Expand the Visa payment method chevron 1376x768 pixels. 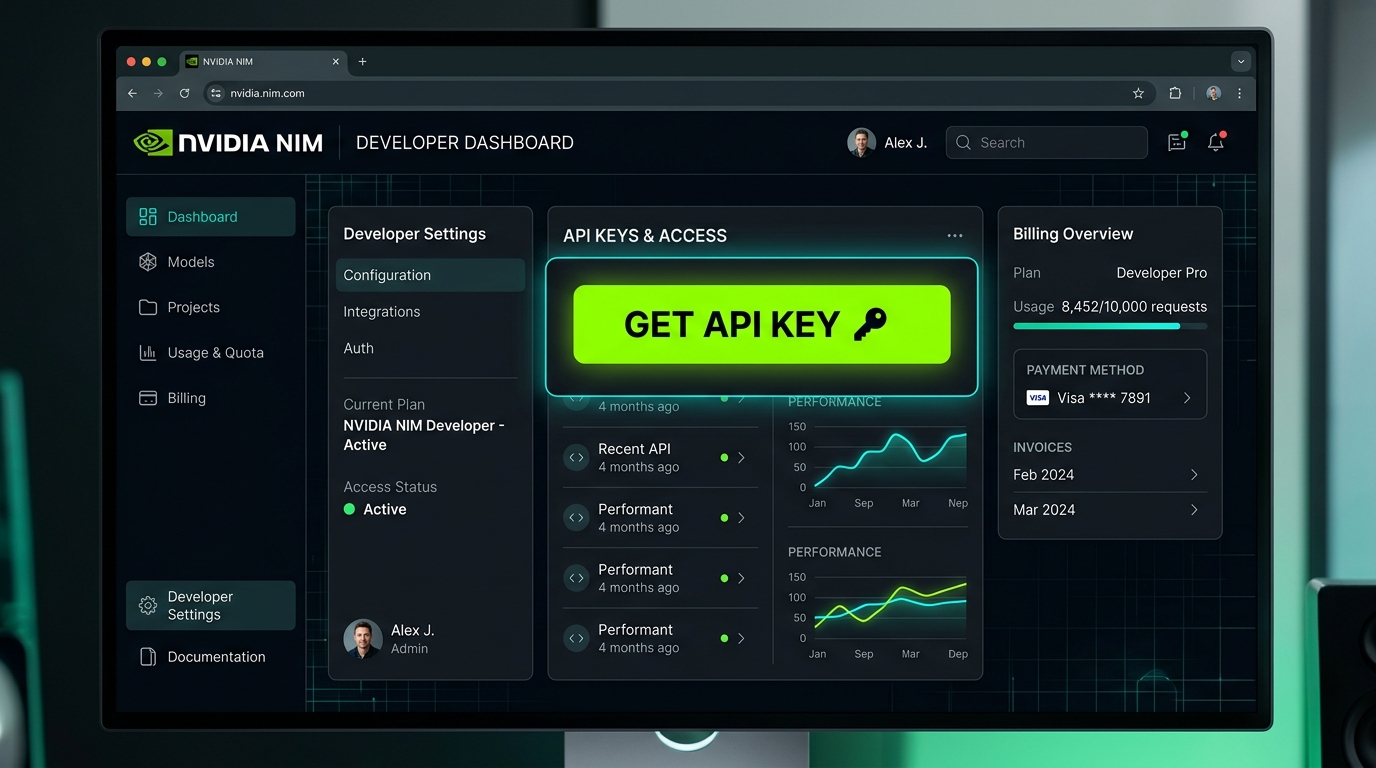(x=1187, y=398)
